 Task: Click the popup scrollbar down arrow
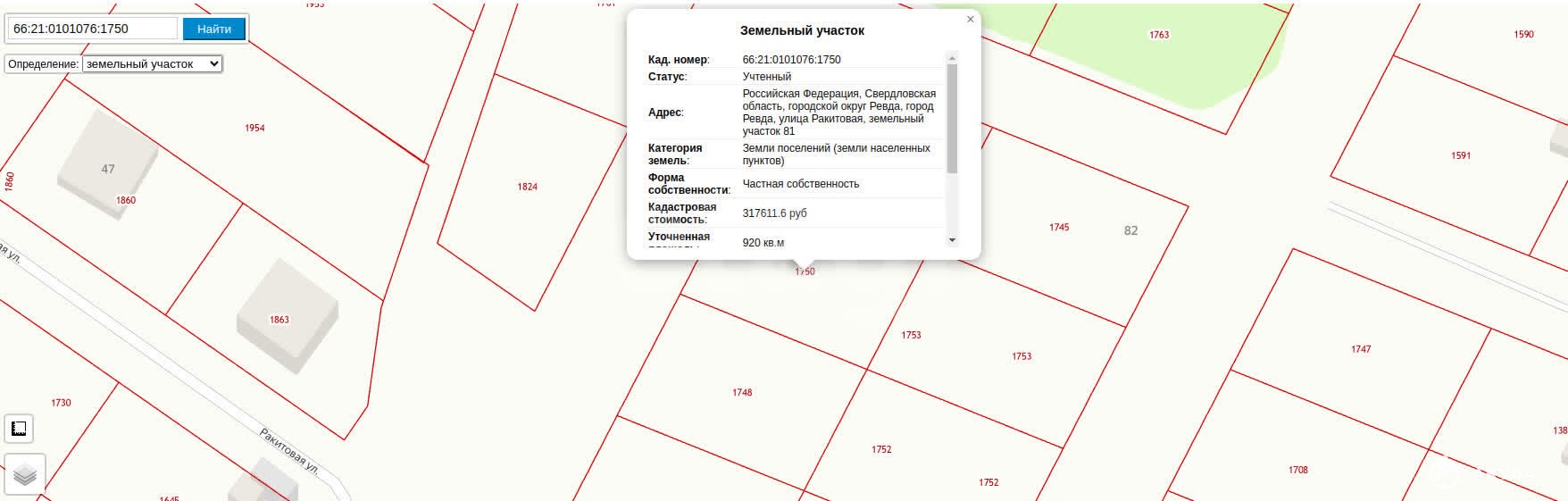(x=952, y=240)
